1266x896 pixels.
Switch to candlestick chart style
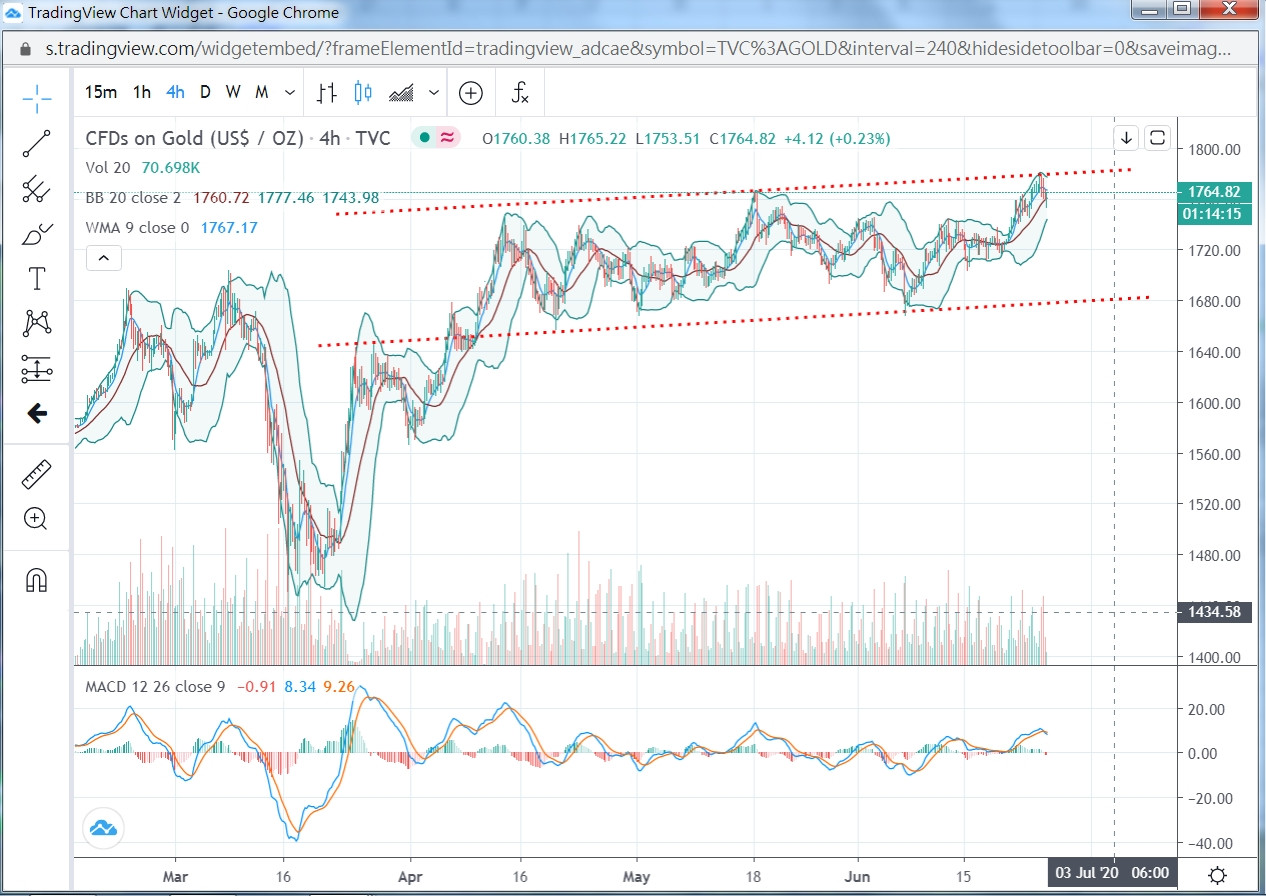coord(362,93)
